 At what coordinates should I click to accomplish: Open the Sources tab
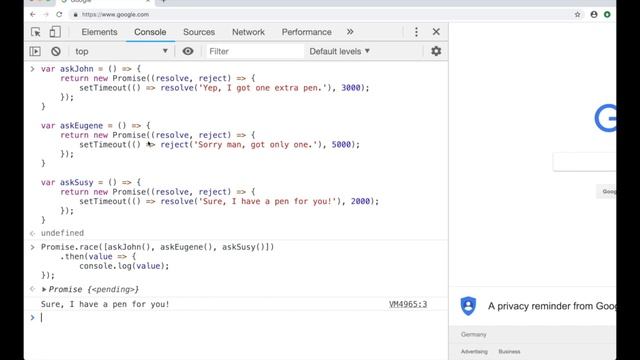(x=199, y=32)
